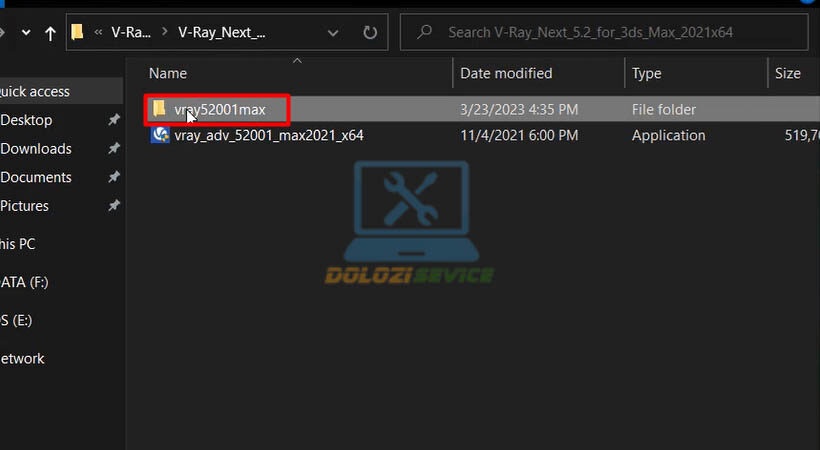Expand the address bar history dropdown
The image size is (820, 450).
(x=333, y=33)
